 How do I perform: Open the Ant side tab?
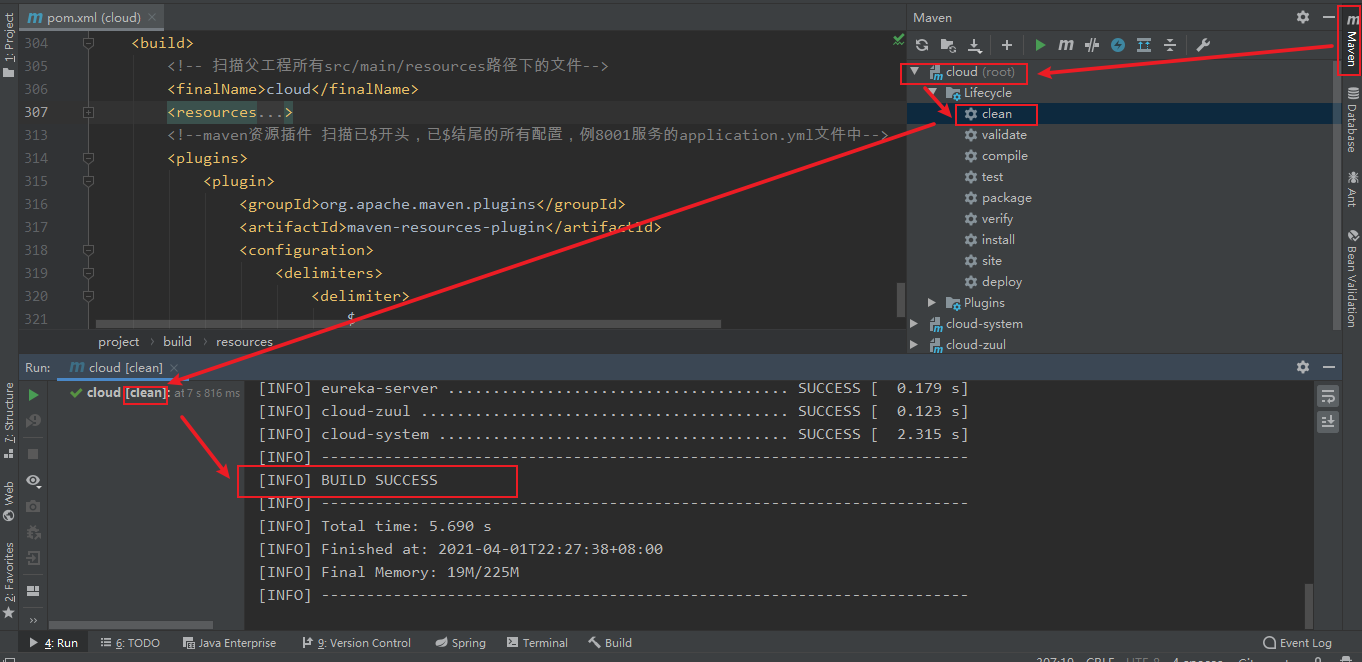click(x=1351, y=188)
